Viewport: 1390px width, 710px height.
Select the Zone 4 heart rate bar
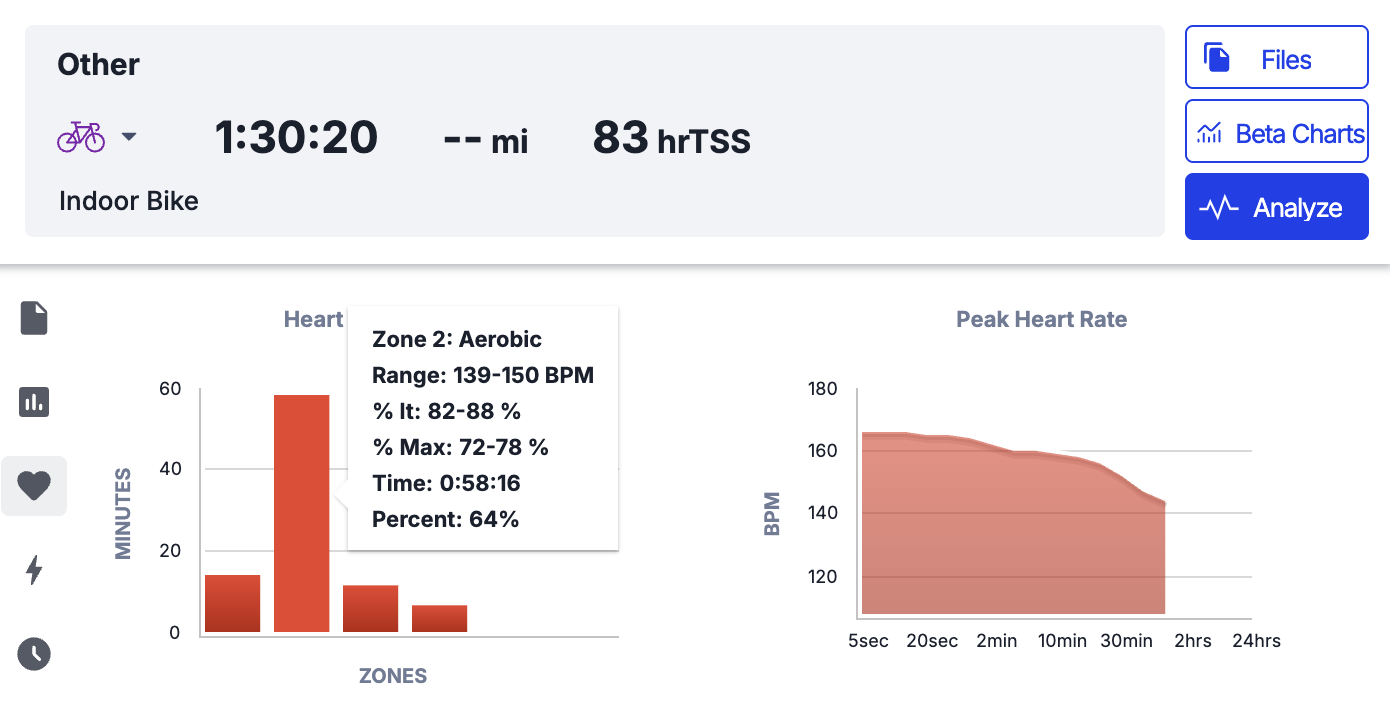point(439,618)
